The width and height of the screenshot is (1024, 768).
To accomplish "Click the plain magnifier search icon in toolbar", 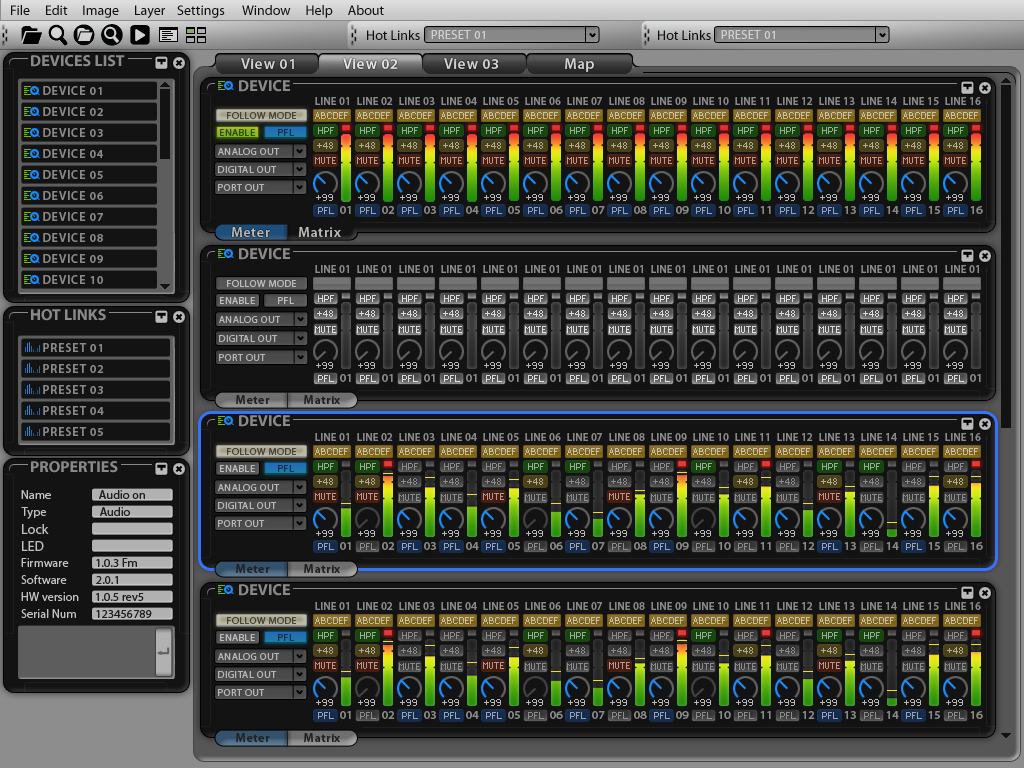I will click(58, 35).
